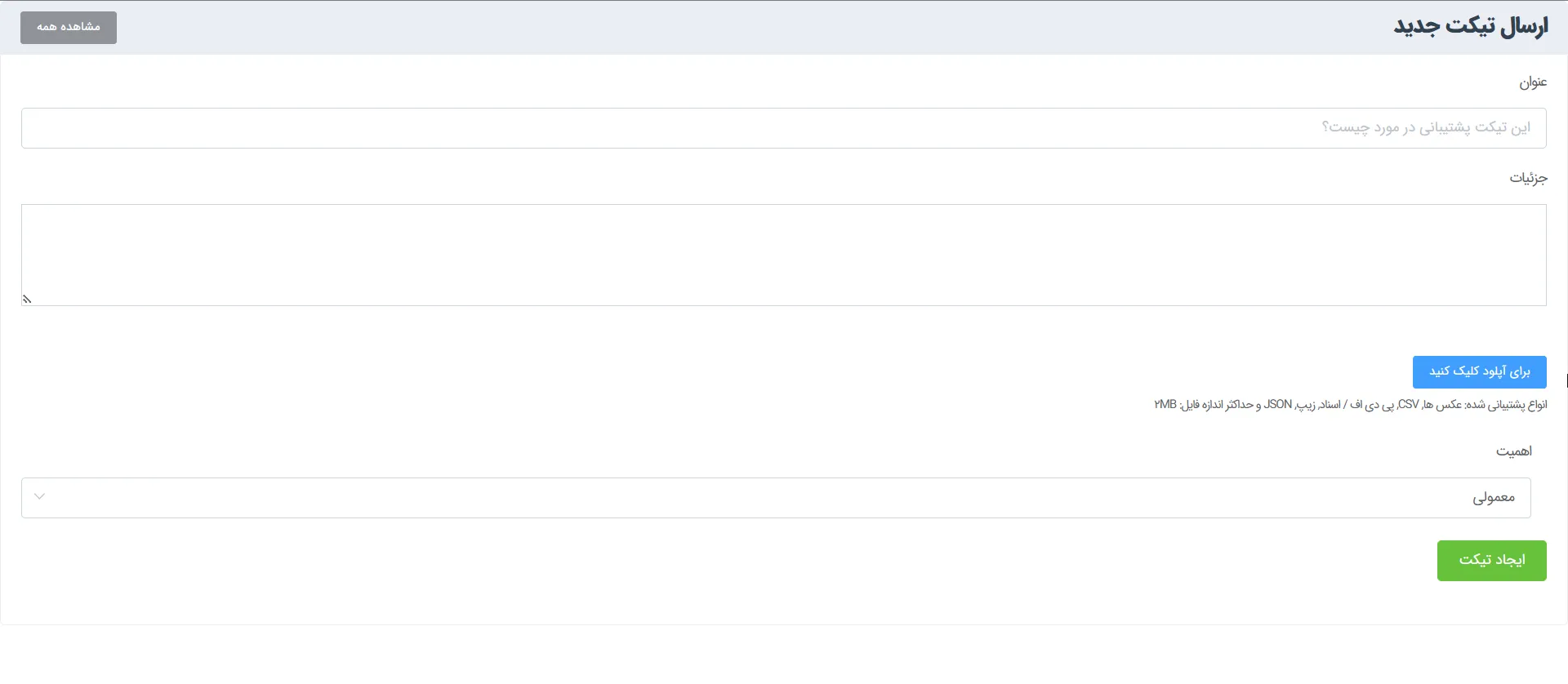Click the برای آپلود کلیک کنید button
1568x684 pixels.
click(1480, 372)
